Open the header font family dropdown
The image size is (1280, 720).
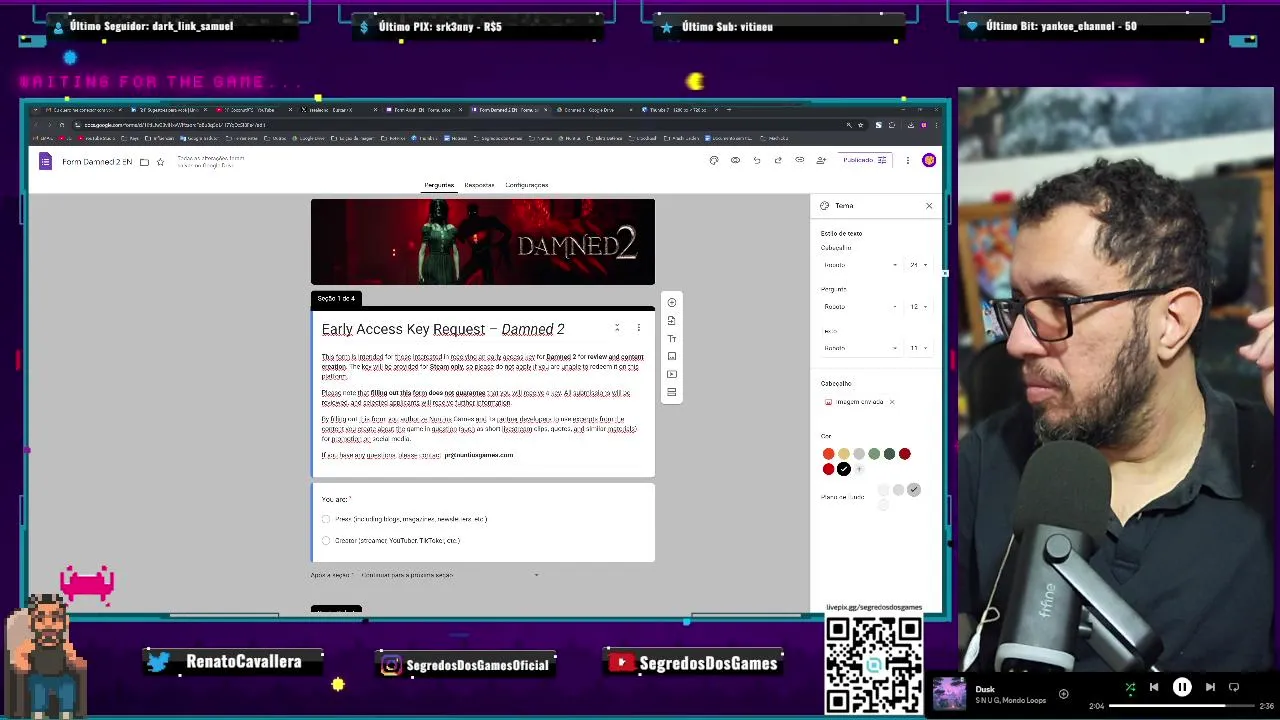pos(860,265)
